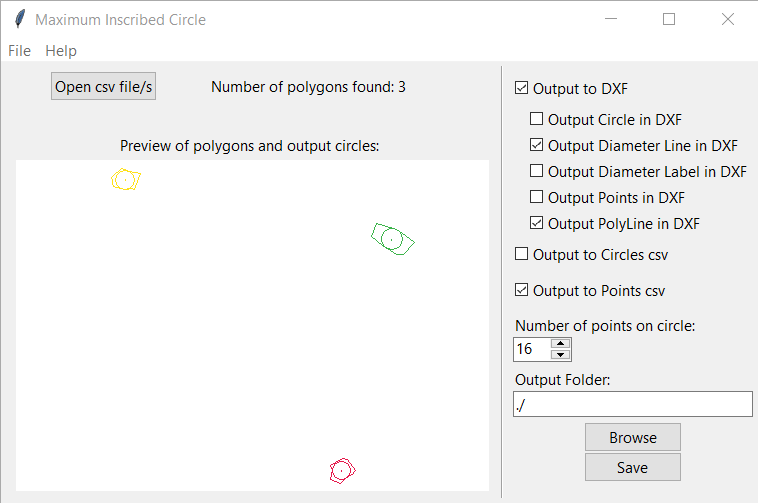758x503 pixels.
Task: Disable Output to Points csv
Action: click(x=521, y=290)
